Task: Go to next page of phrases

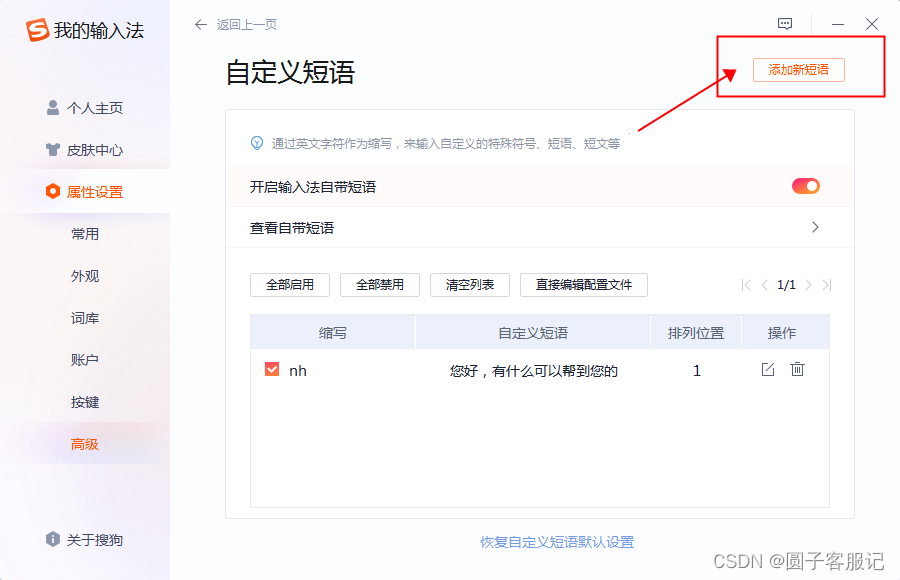Action: 808,285
